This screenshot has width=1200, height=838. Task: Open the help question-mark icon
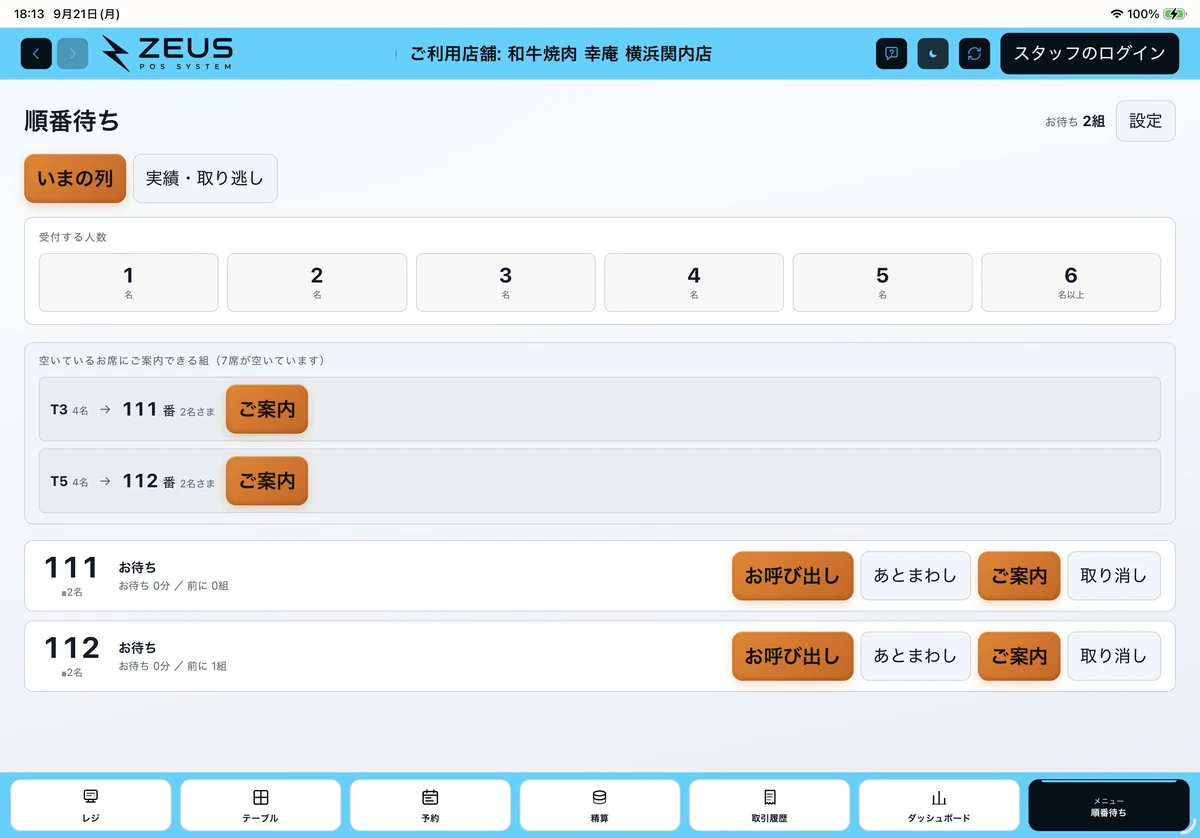point(891,53)
